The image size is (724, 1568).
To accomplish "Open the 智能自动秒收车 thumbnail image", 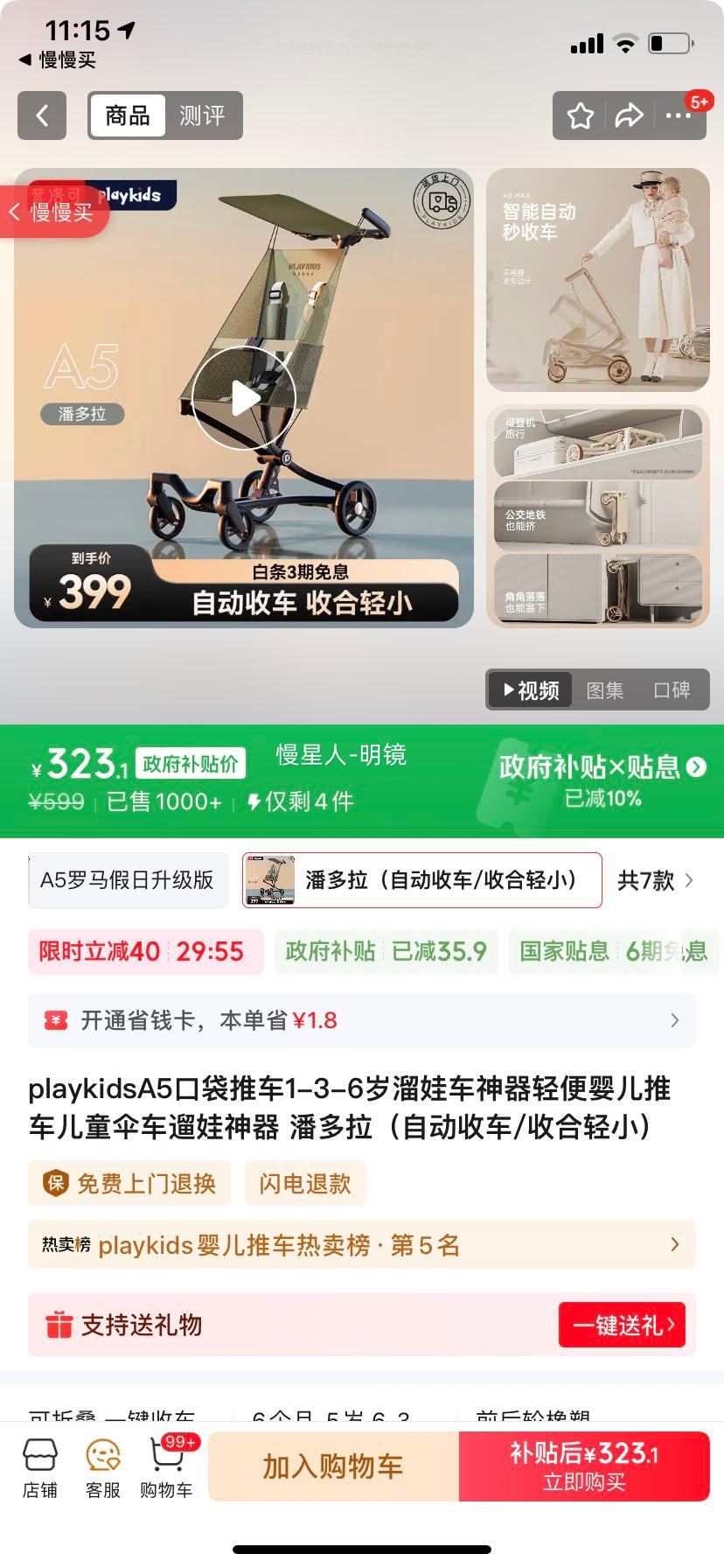I will pos(598,280).
